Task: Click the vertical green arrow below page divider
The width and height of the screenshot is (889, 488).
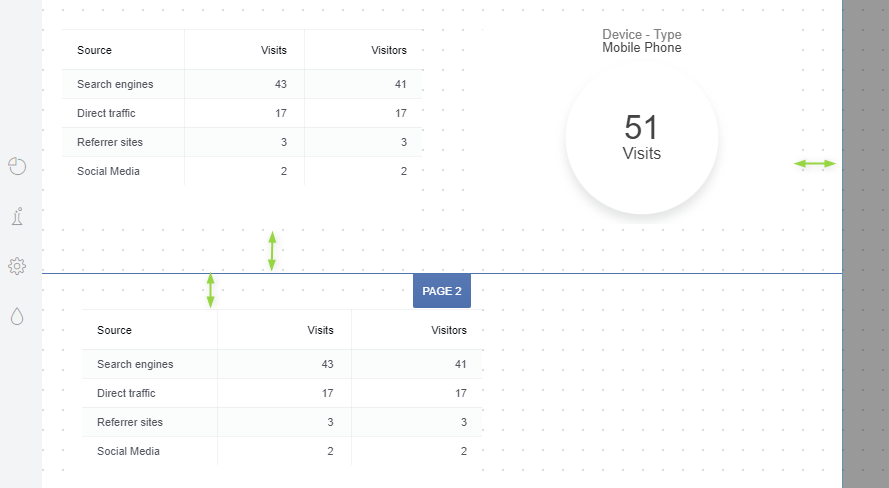Action: click(210, 290)
